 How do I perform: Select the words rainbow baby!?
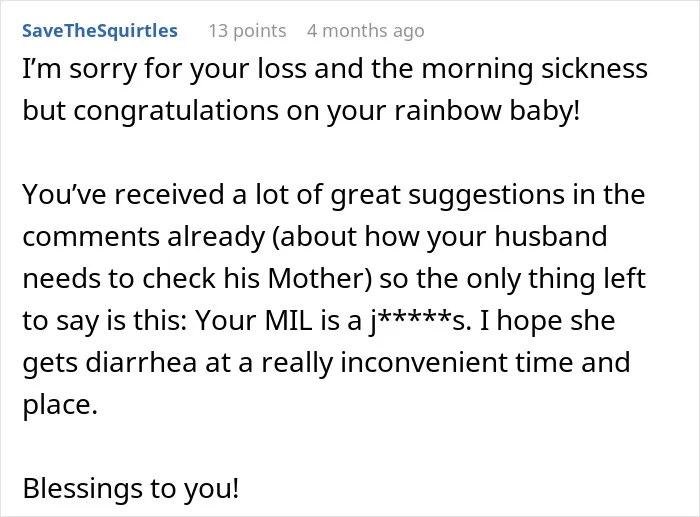coord(487,110)
